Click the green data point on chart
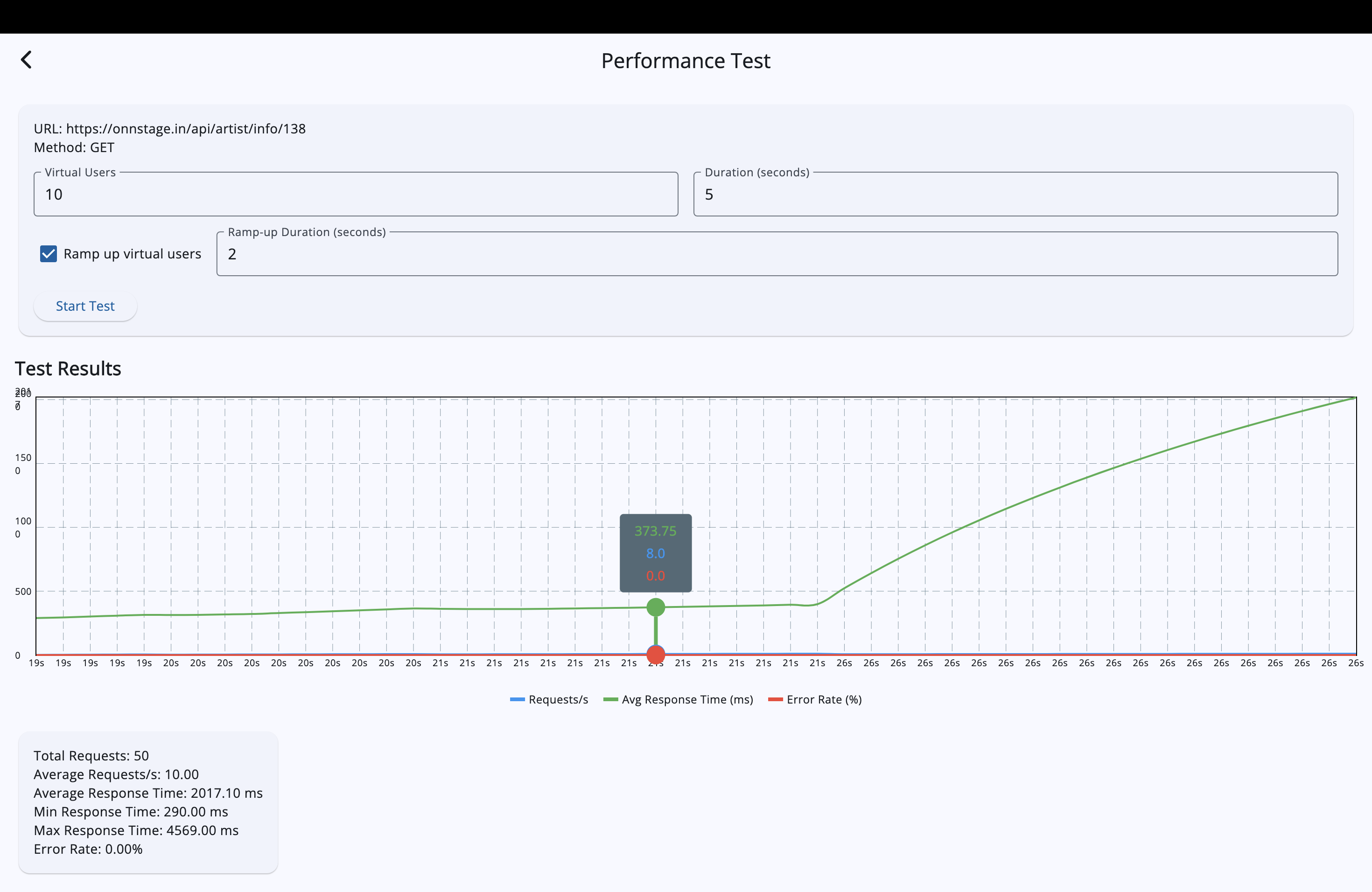Screen dimensions: 1372x892 click(656, 607)
